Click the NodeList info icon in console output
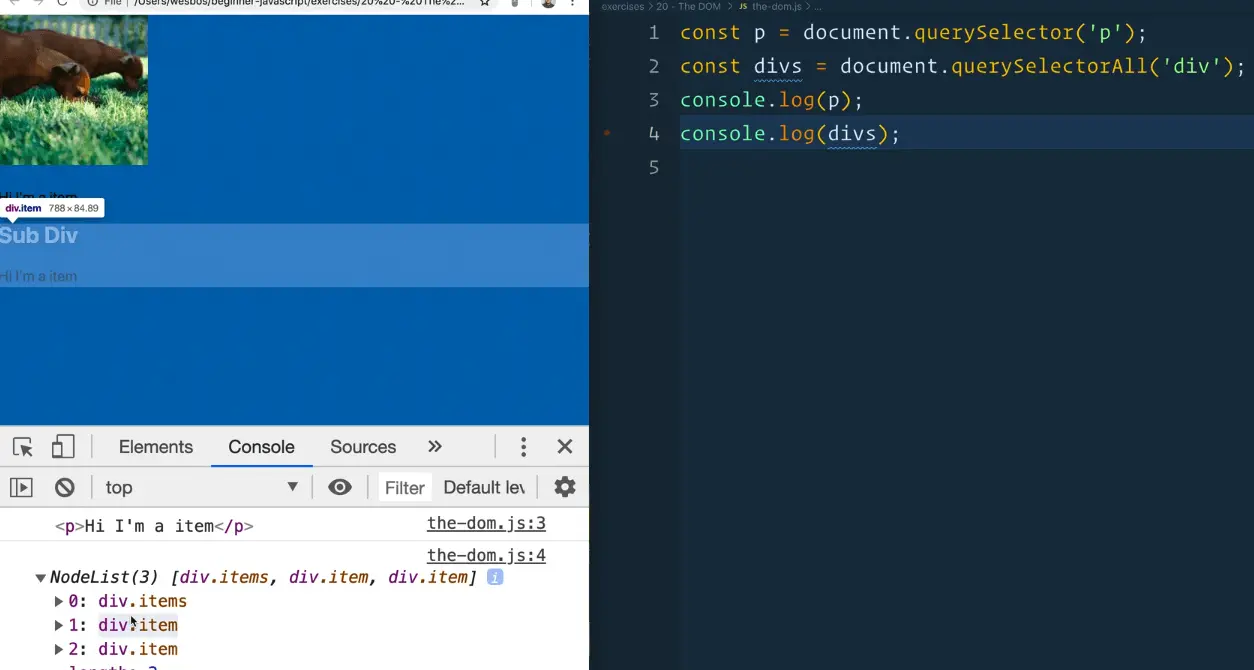 pyautogui.click(x=494, y=577)
